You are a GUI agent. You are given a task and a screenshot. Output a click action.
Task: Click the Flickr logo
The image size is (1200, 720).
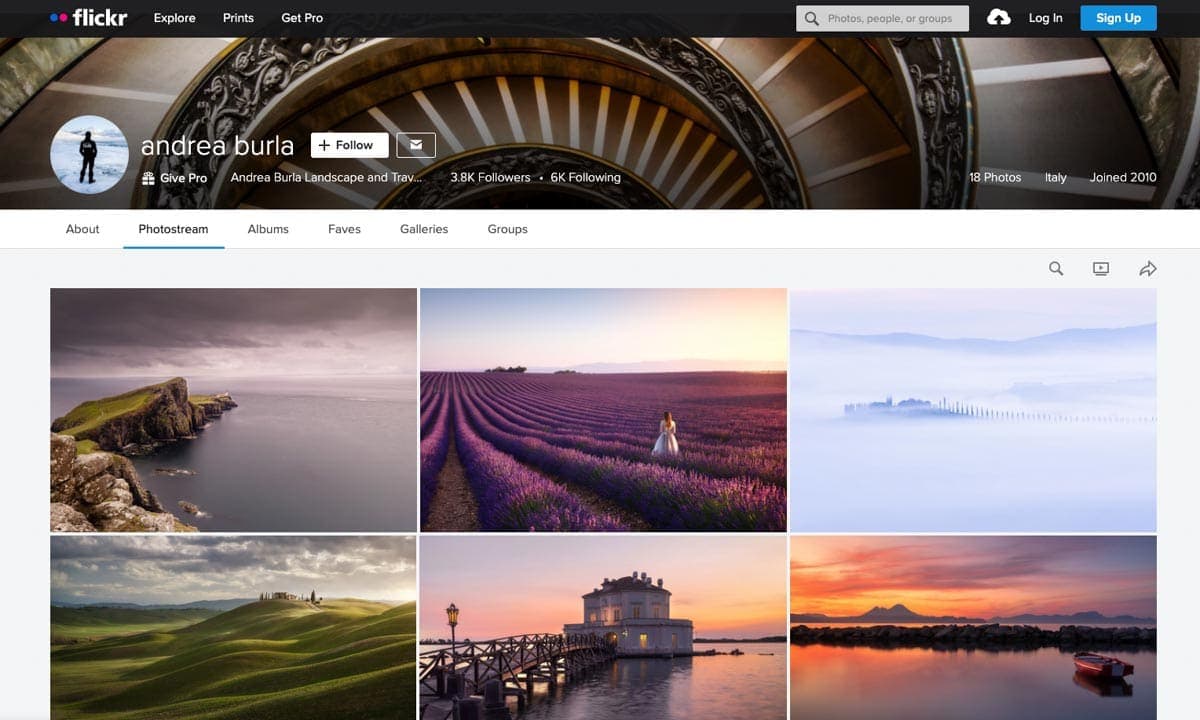pos(88,18)
